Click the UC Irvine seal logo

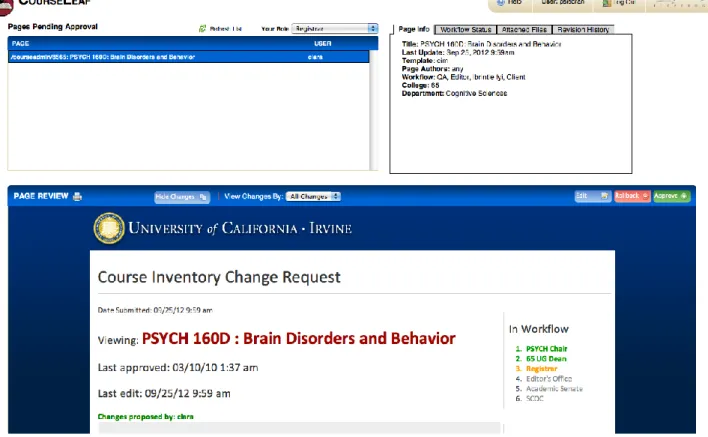(x=109, y=228)
